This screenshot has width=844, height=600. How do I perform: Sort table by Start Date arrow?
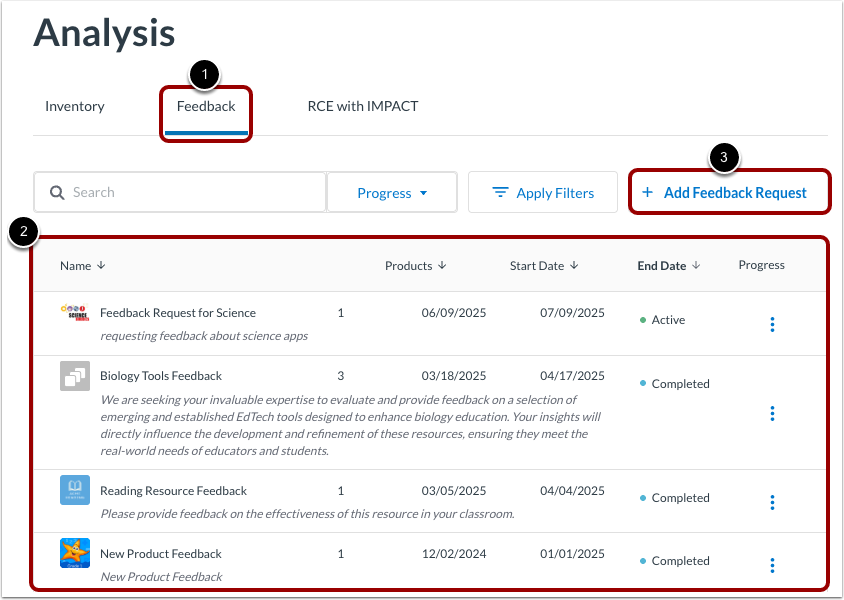[574, 265]
